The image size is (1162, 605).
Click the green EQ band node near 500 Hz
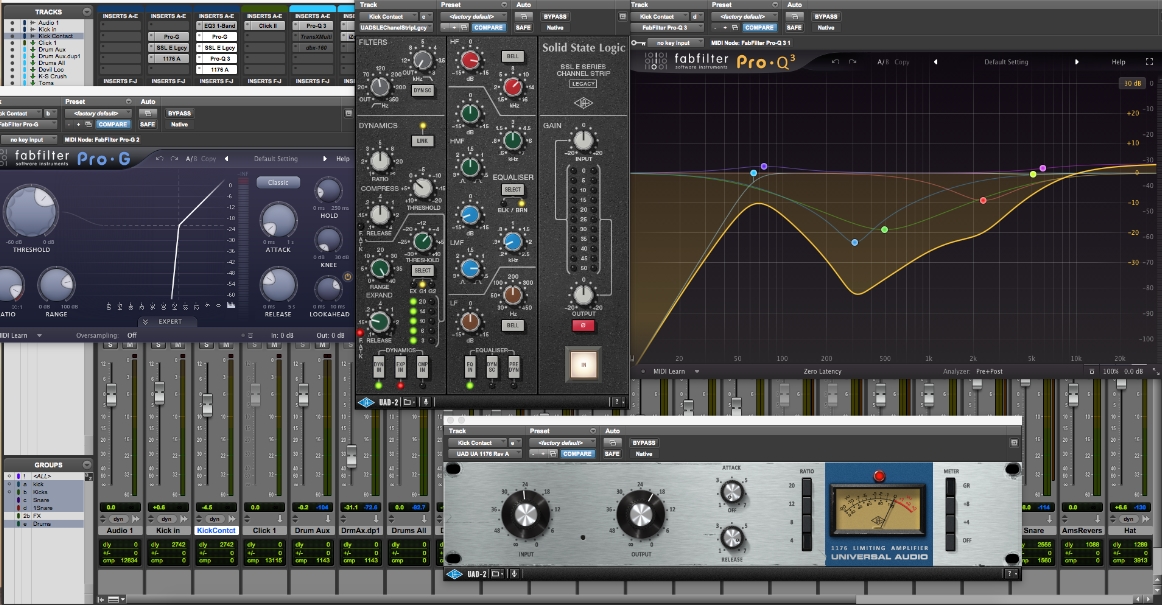pos(884,230)
